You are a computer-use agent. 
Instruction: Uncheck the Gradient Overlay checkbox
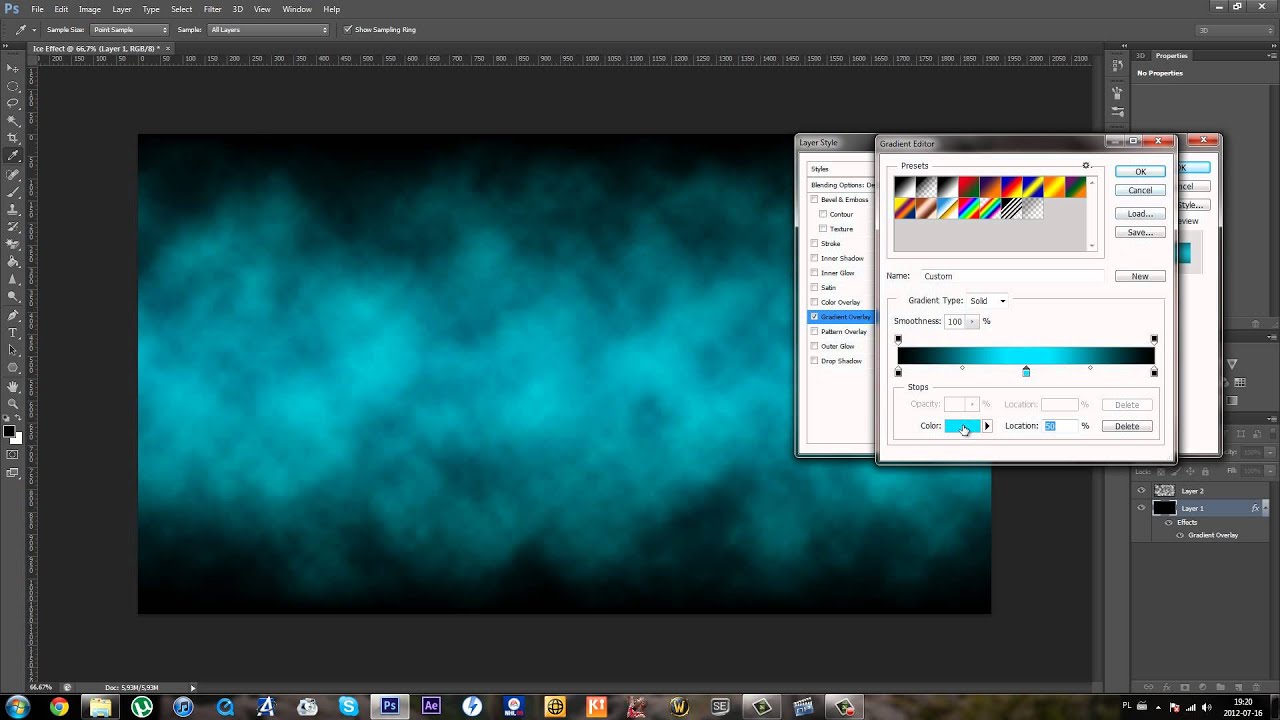point(814,316)
